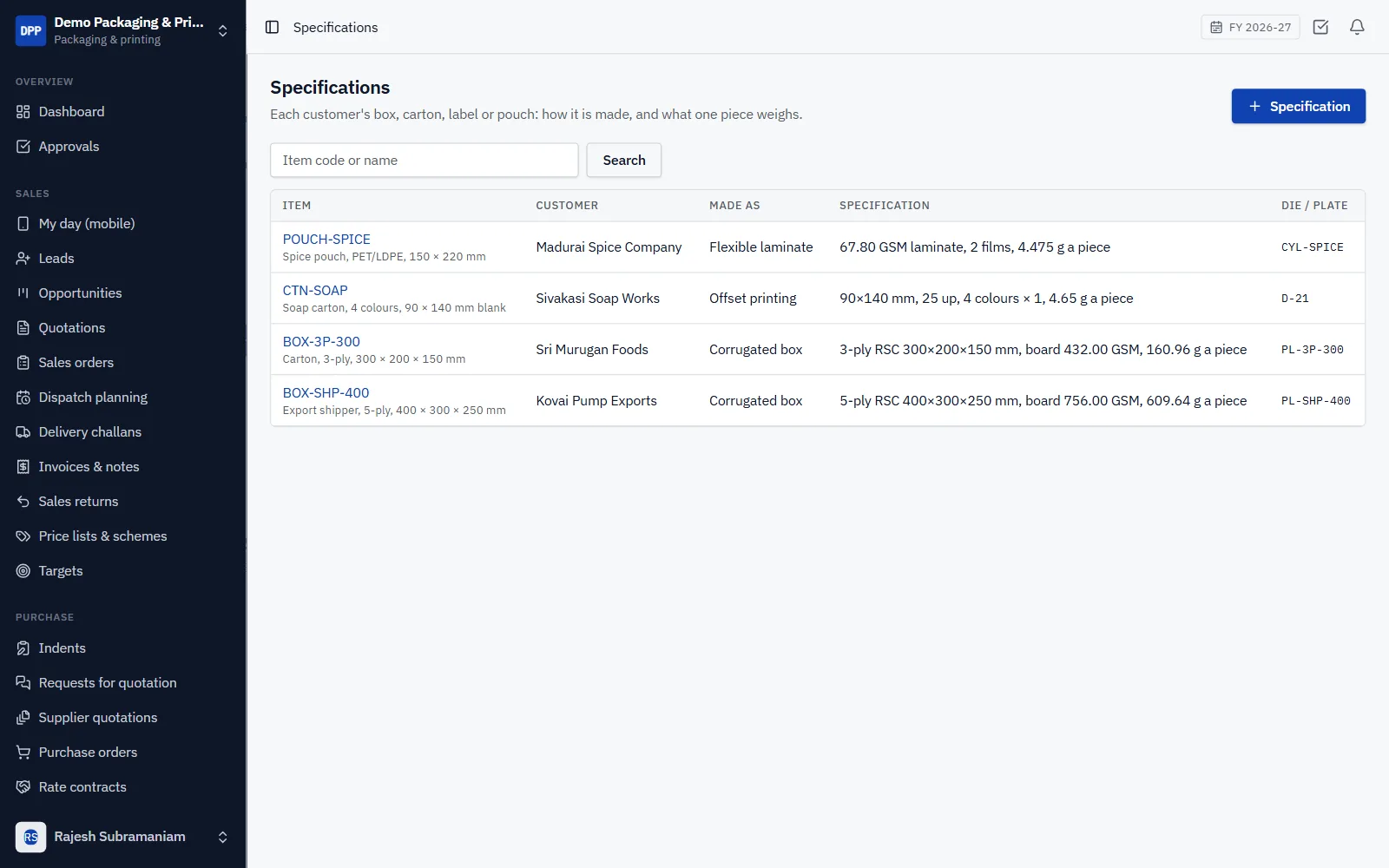Image resolution: width=1389 pixels, height=868 pixels.
Task: Open the tasks checkbox icon in the header
Action: coord(1320,27)
